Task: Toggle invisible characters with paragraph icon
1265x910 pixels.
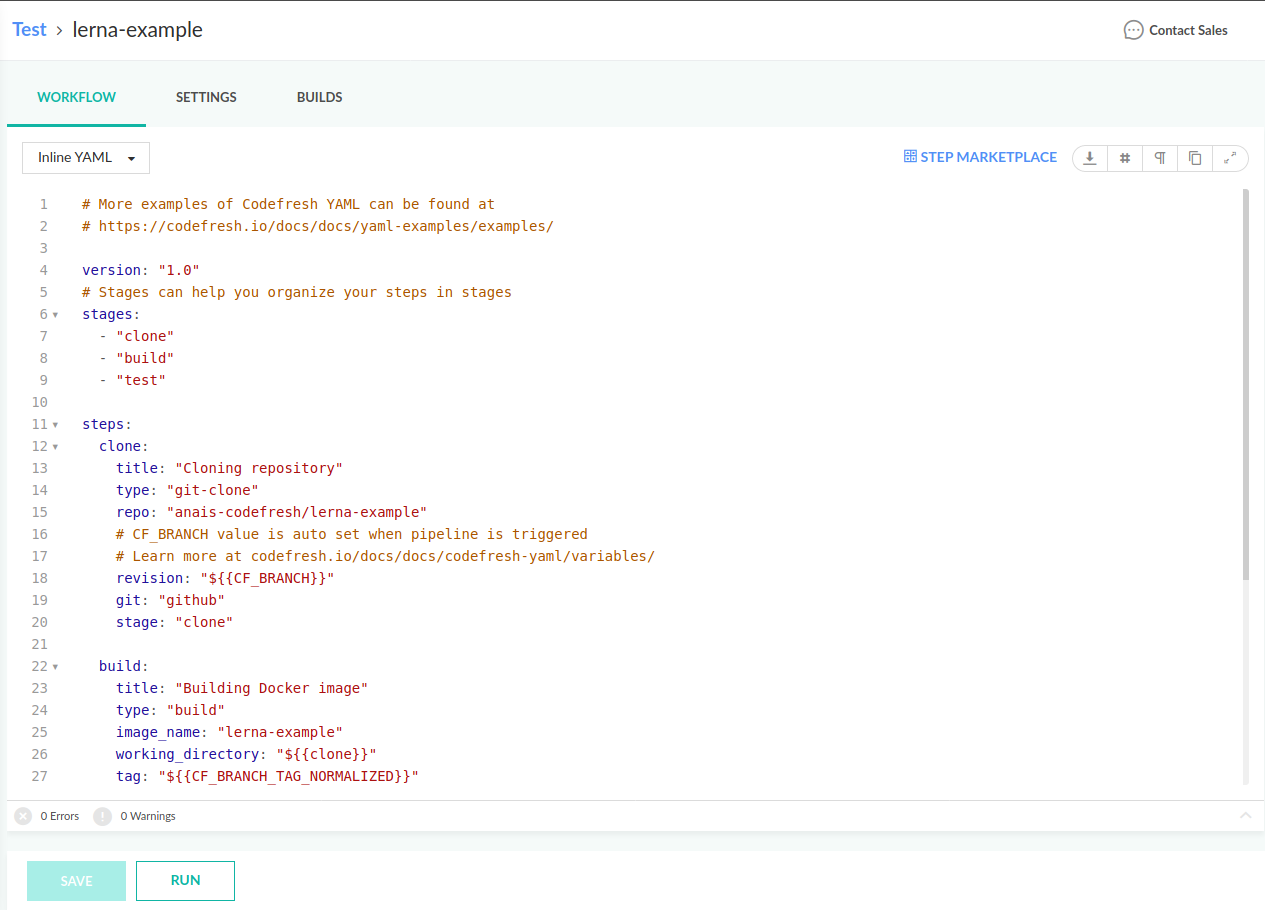Action: click(x=1160, y=158)
